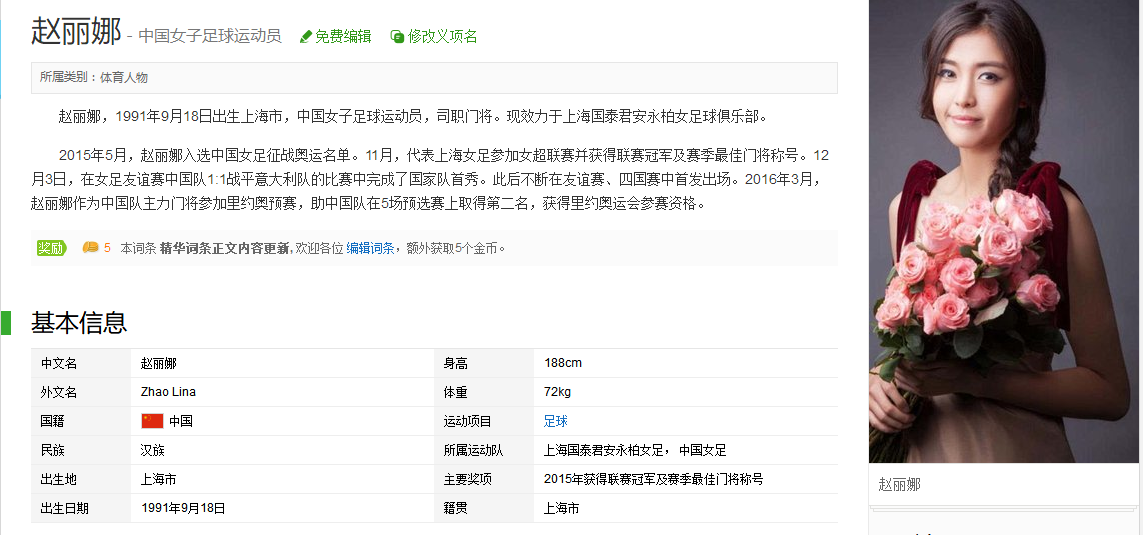Click the 主要奖项 row award text

(653, 479)
